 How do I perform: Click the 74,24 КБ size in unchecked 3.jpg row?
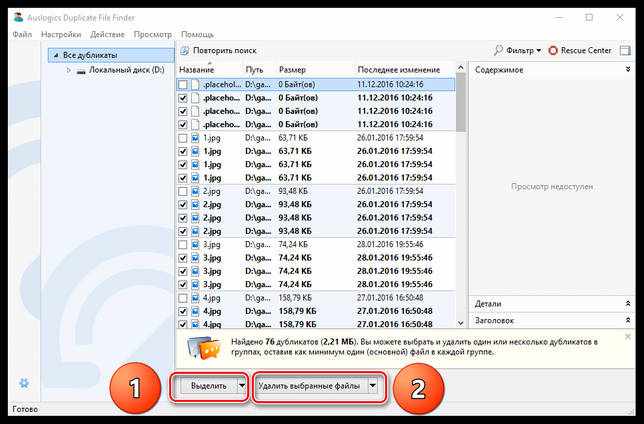(x=293, y=245)
